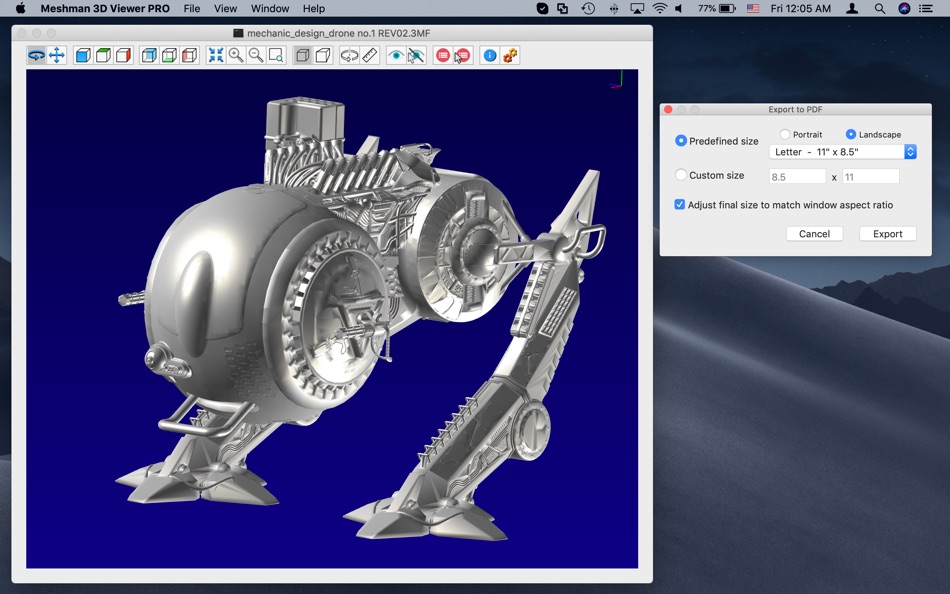Click the Export button
The height and width of the screenshot is (594, 950).
(x=887, y=234)
